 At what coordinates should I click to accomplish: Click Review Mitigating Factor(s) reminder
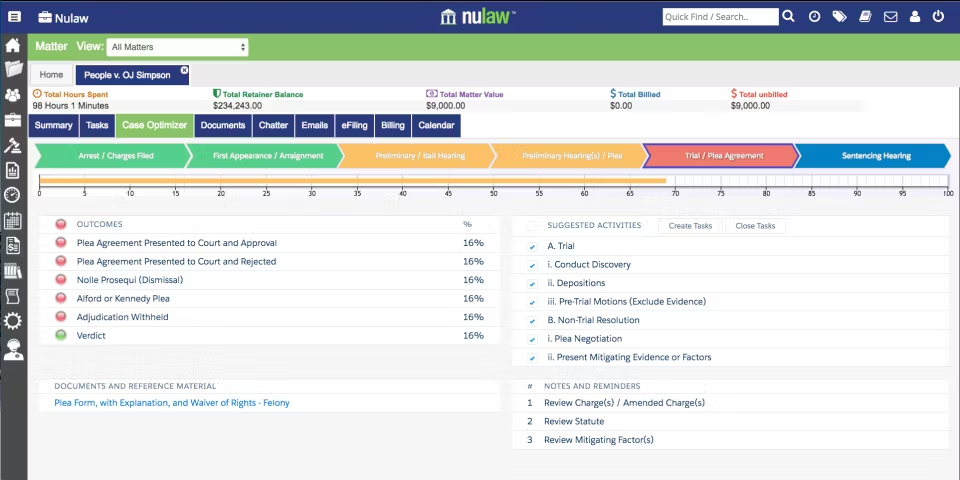click(599, 440)
